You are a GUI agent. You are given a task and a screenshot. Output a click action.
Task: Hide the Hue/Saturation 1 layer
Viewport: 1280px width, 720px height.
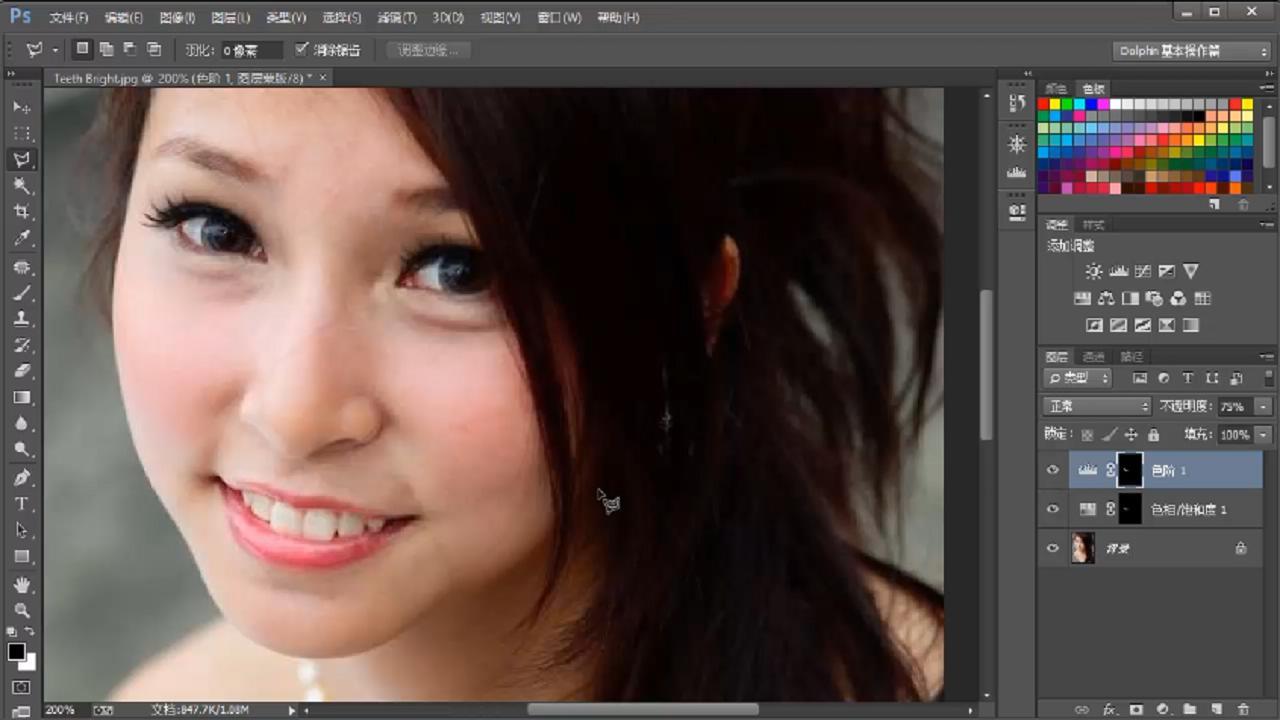(1052, 509)
